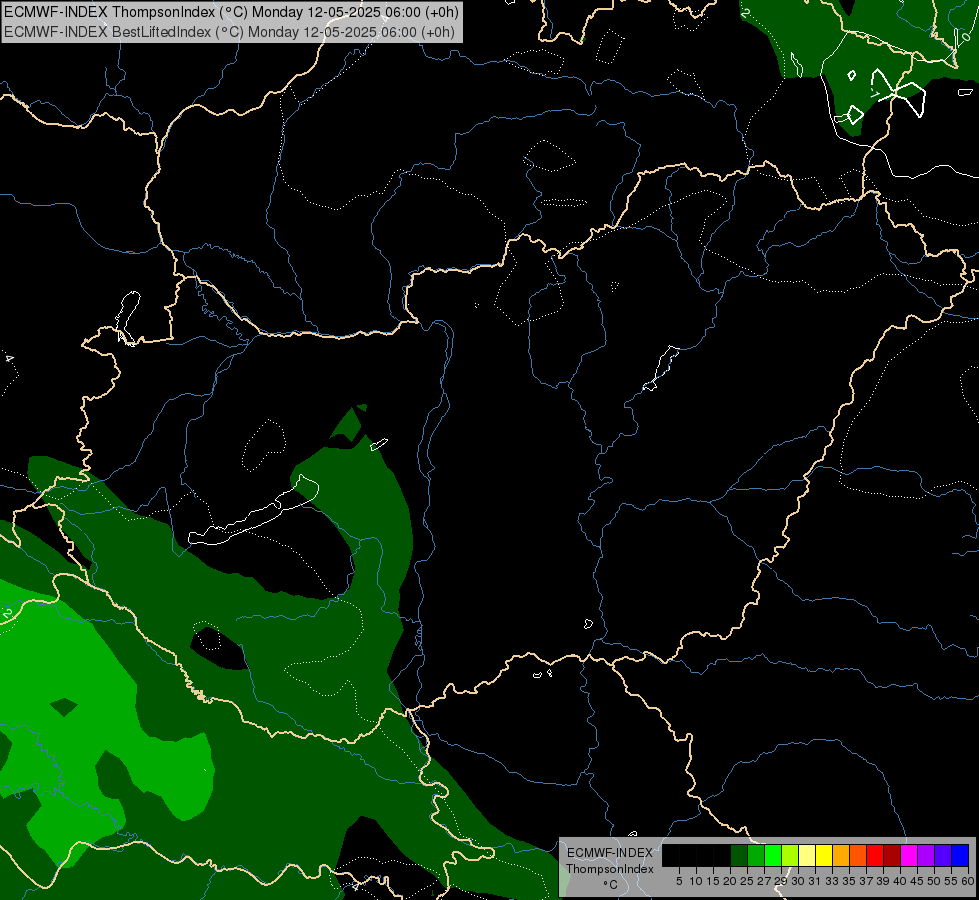
Task: Click the legend value label 40
Action: click(900, 881)
